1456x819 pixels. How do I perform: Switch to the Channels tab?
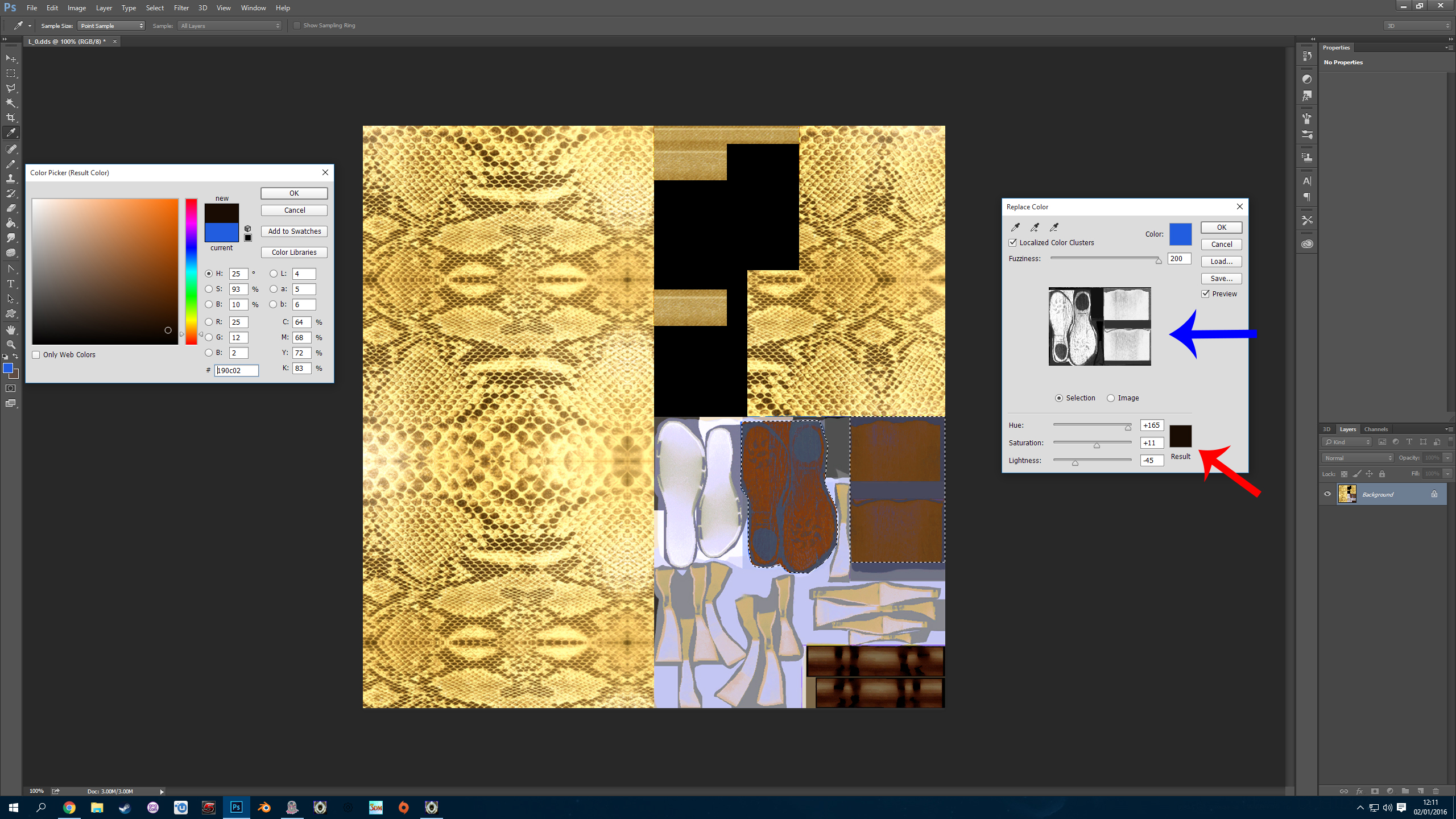click(x=1375, y=429)
